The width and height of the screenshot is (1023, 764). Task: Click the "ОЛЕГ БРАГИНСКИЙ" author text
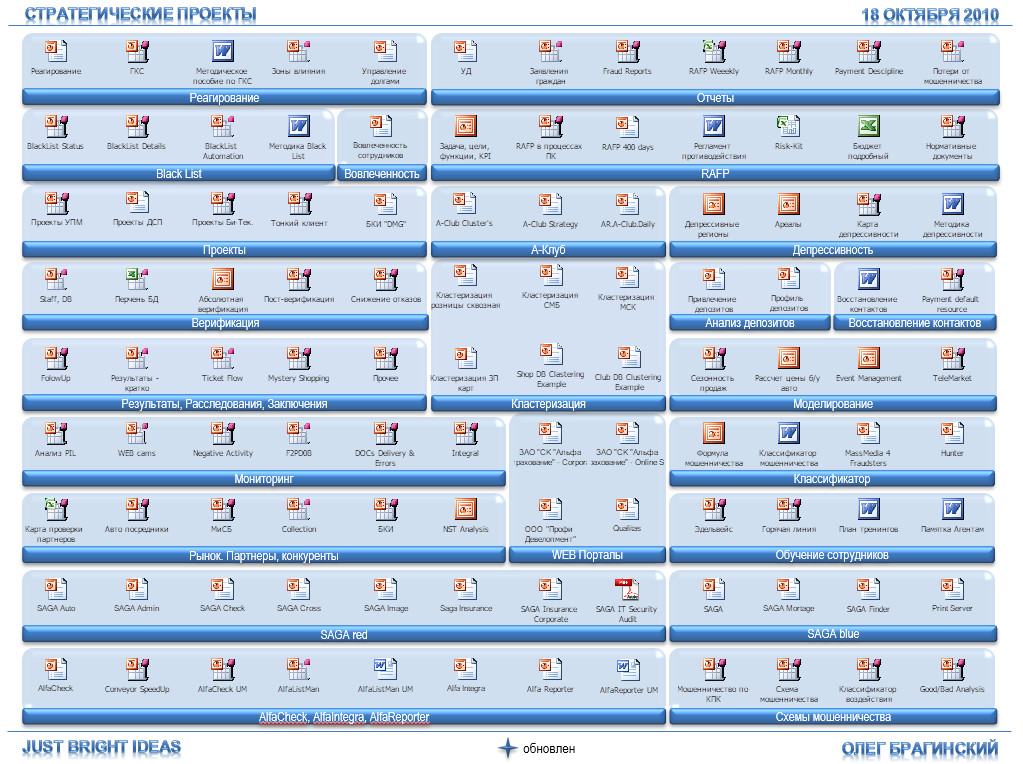[x=920, y=748]
